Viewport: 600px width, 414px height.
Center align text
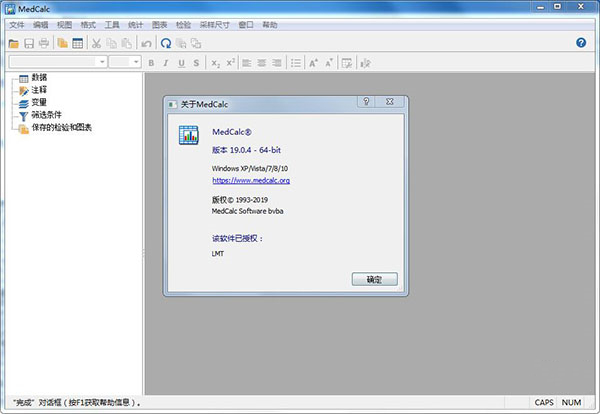click(262, 63)
